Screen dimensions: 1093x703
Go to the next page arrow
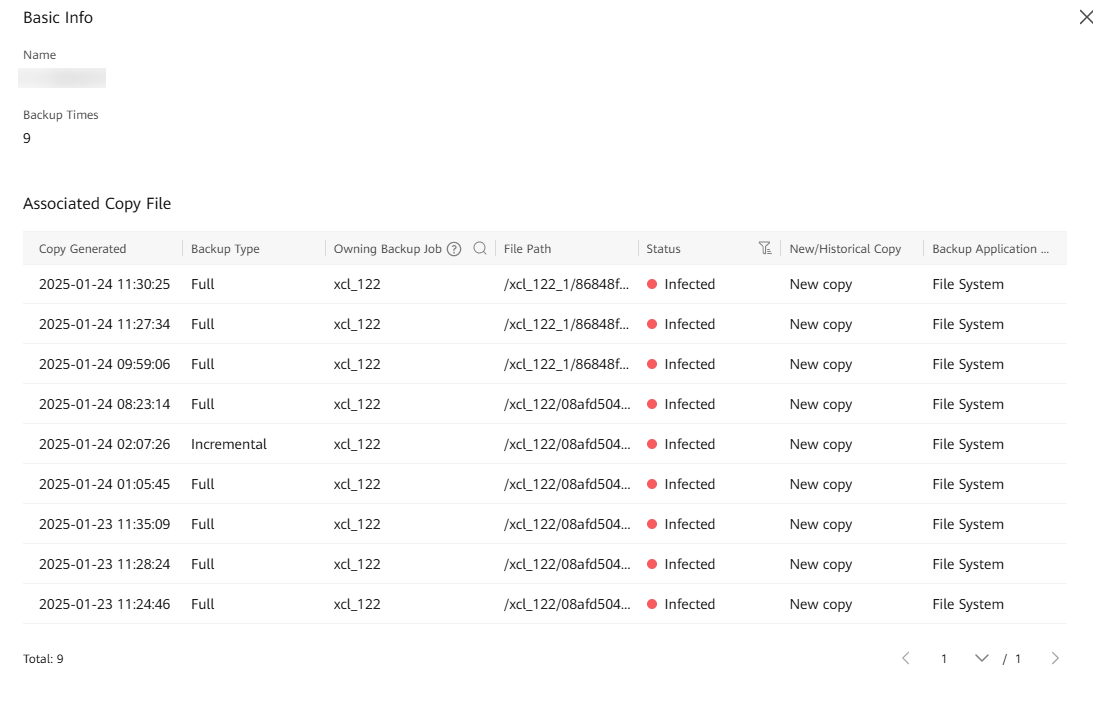pyautogui.click(x=1055, y=658)
